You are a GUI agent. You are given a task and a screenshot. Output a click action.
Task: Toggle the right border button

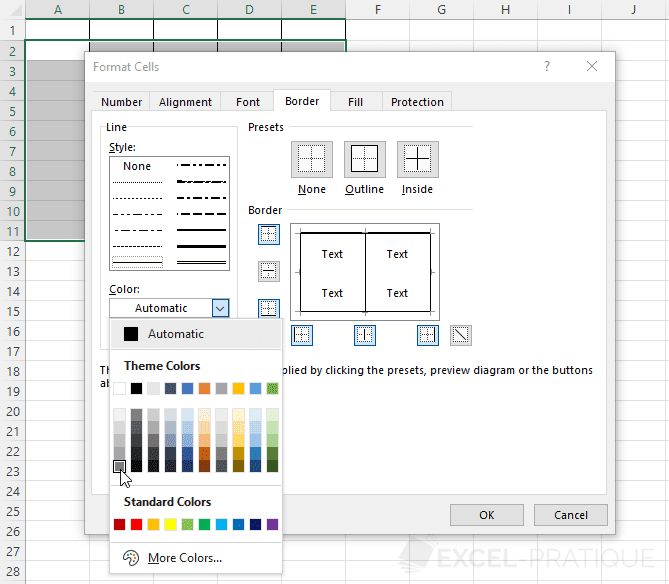[428, 335]
